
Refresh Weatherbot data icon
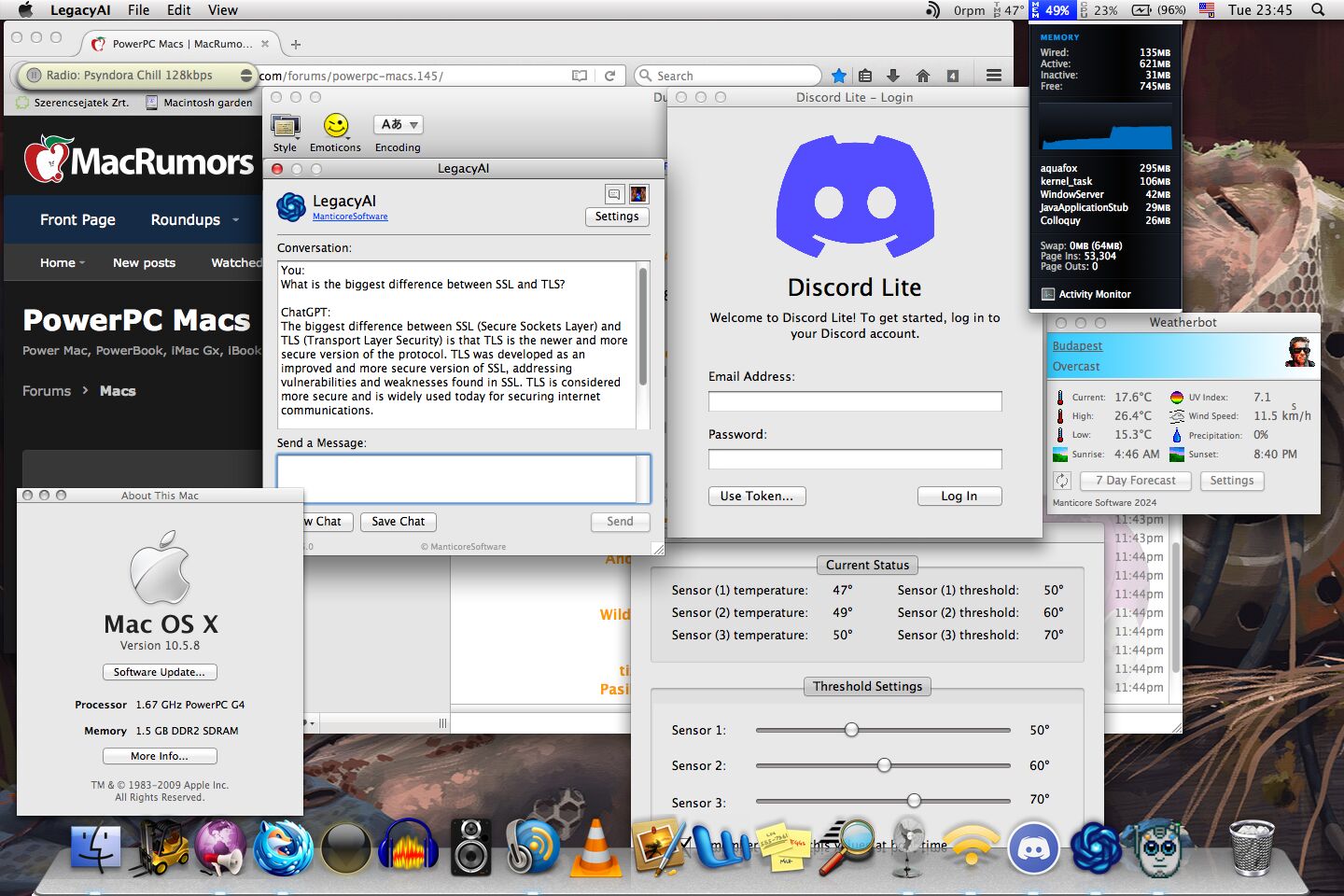point(1062,481)
